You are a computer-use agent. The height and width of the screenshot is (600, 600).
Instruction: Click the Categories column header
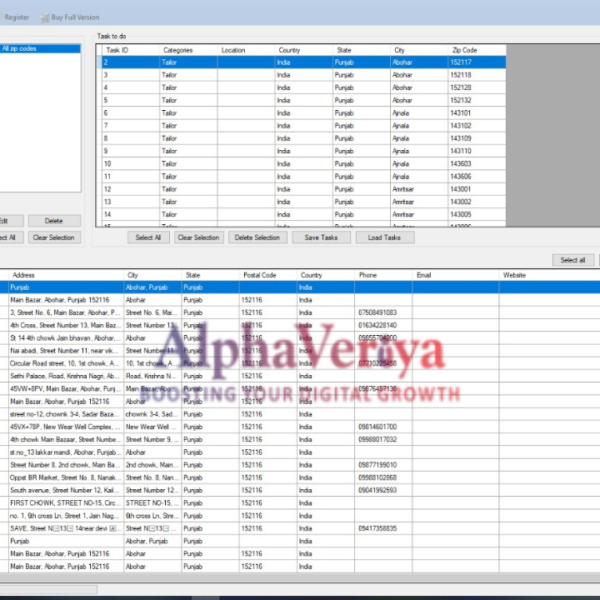pyautogui.click(x=188, y=50)
